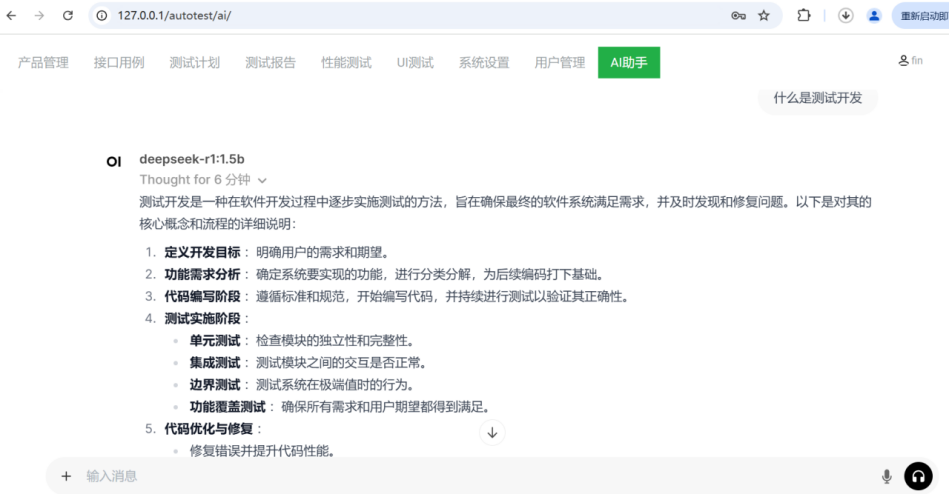Click the 单元测试 bullet text
Viewport: 949px width, 495px height.
click(x=302, y=341)
